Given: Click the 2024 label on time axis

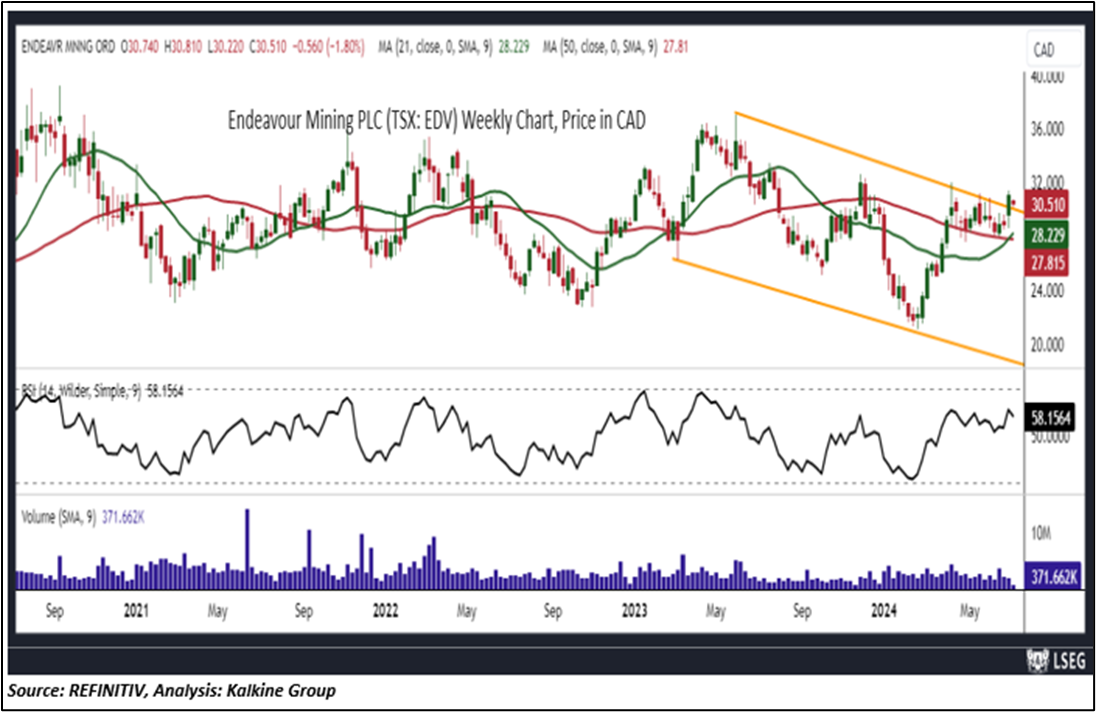Looking at the screenshot, I should coord(884,611).
